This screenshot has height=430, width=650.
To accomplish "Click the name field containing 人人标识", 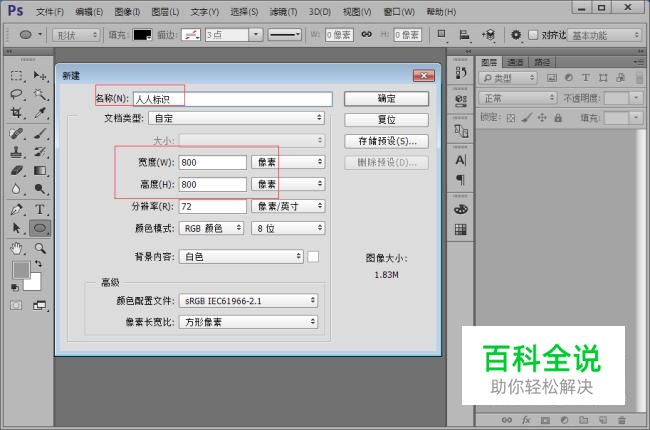I will point(233,99).
